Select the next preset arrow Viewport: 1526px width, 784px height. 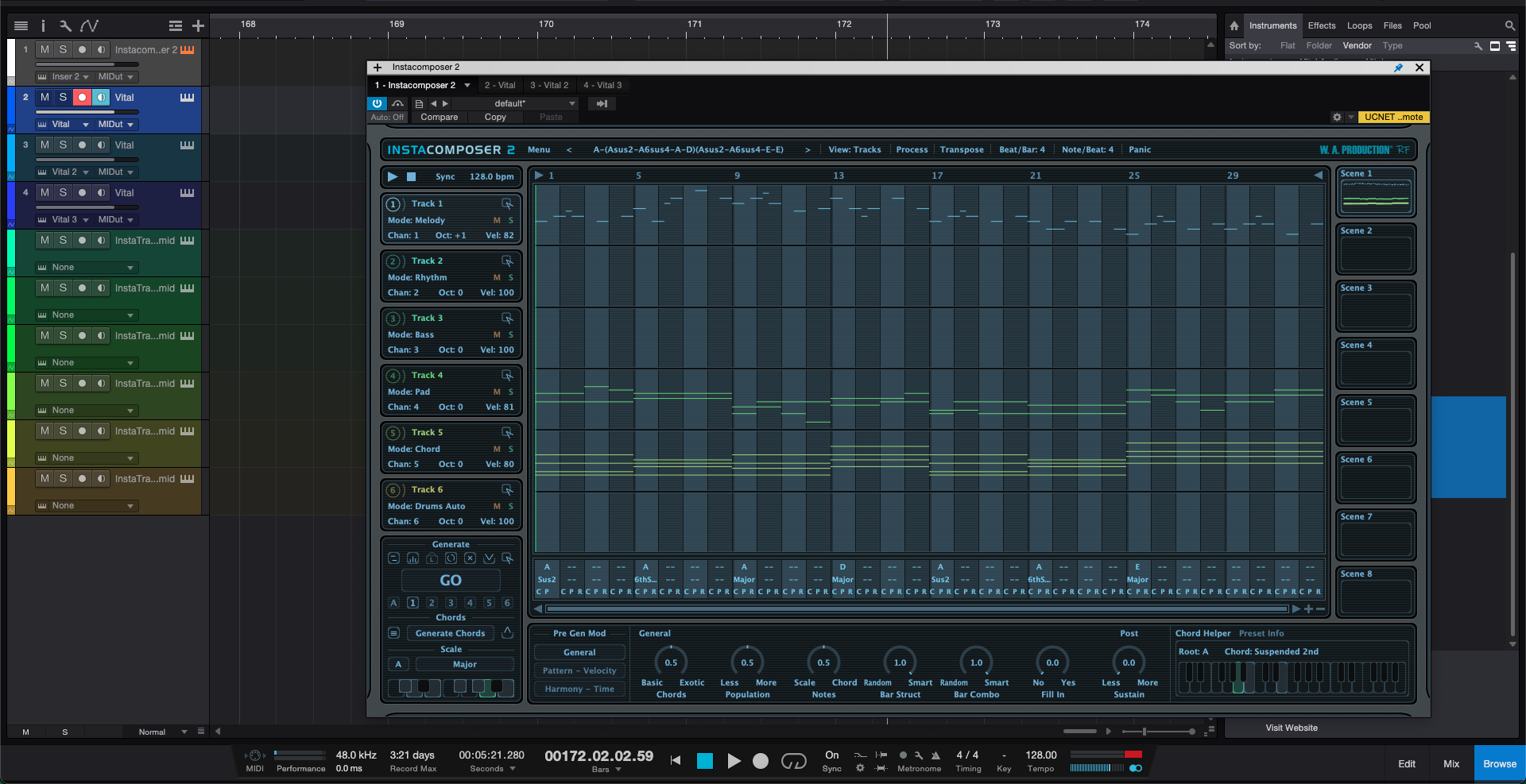445,103
